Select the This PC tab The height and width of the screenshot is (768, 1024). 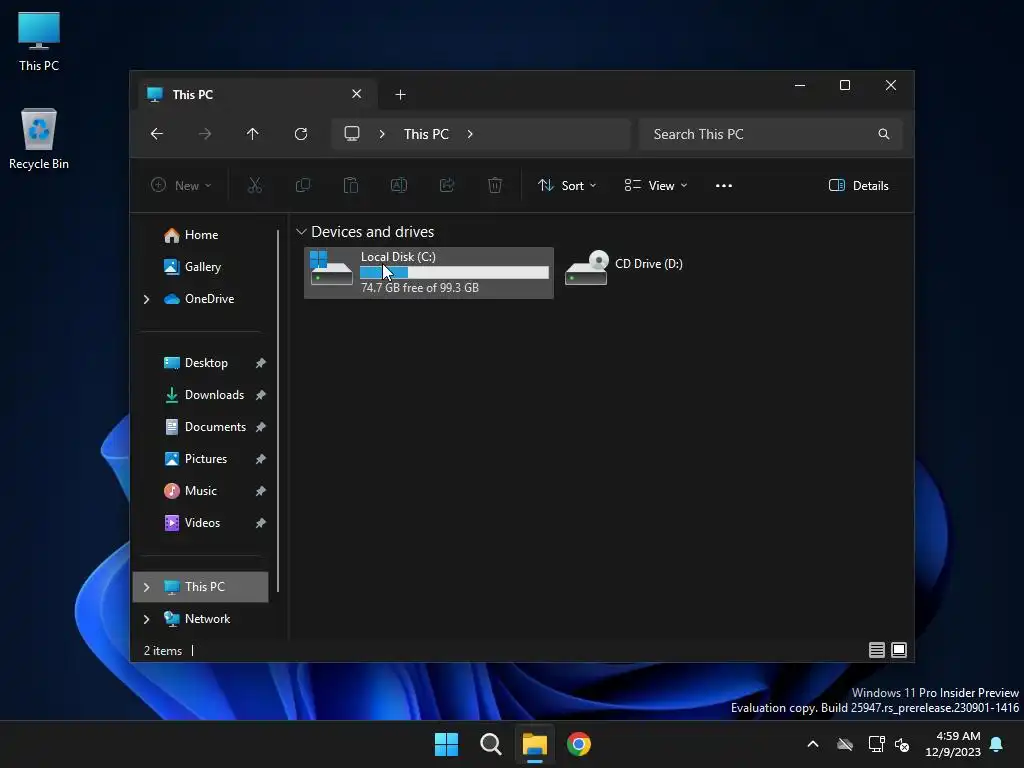(x=257, y=95)
